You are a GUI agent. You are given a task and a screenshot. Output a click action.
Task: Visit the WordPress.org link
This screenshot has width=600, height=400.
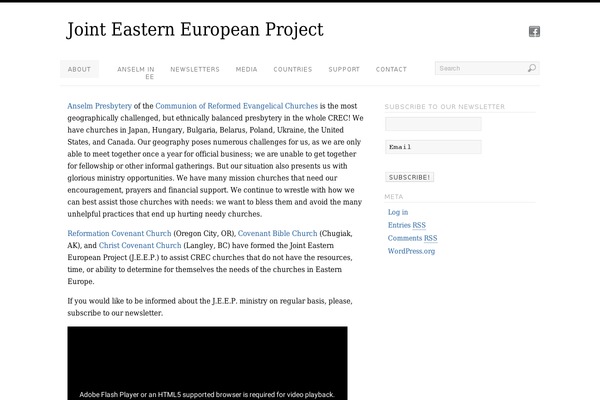coord(411,251)
